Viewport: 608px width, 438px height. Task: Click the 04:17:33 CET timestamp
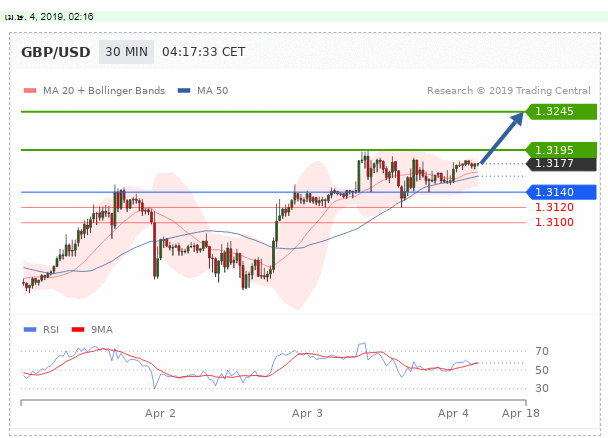click(204, 52)
